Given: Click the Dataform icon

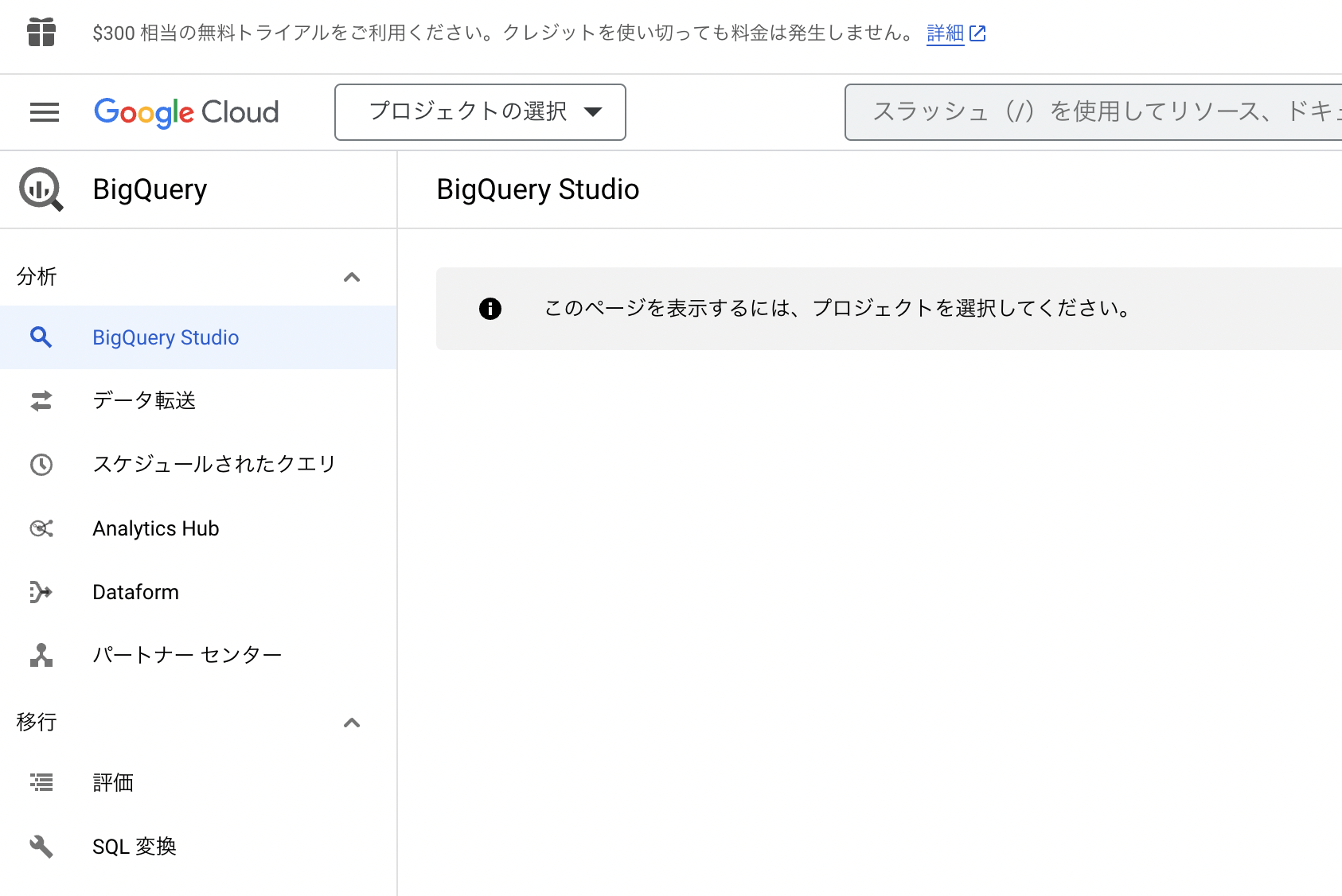Looking at the screenshot, I should 41,592.
